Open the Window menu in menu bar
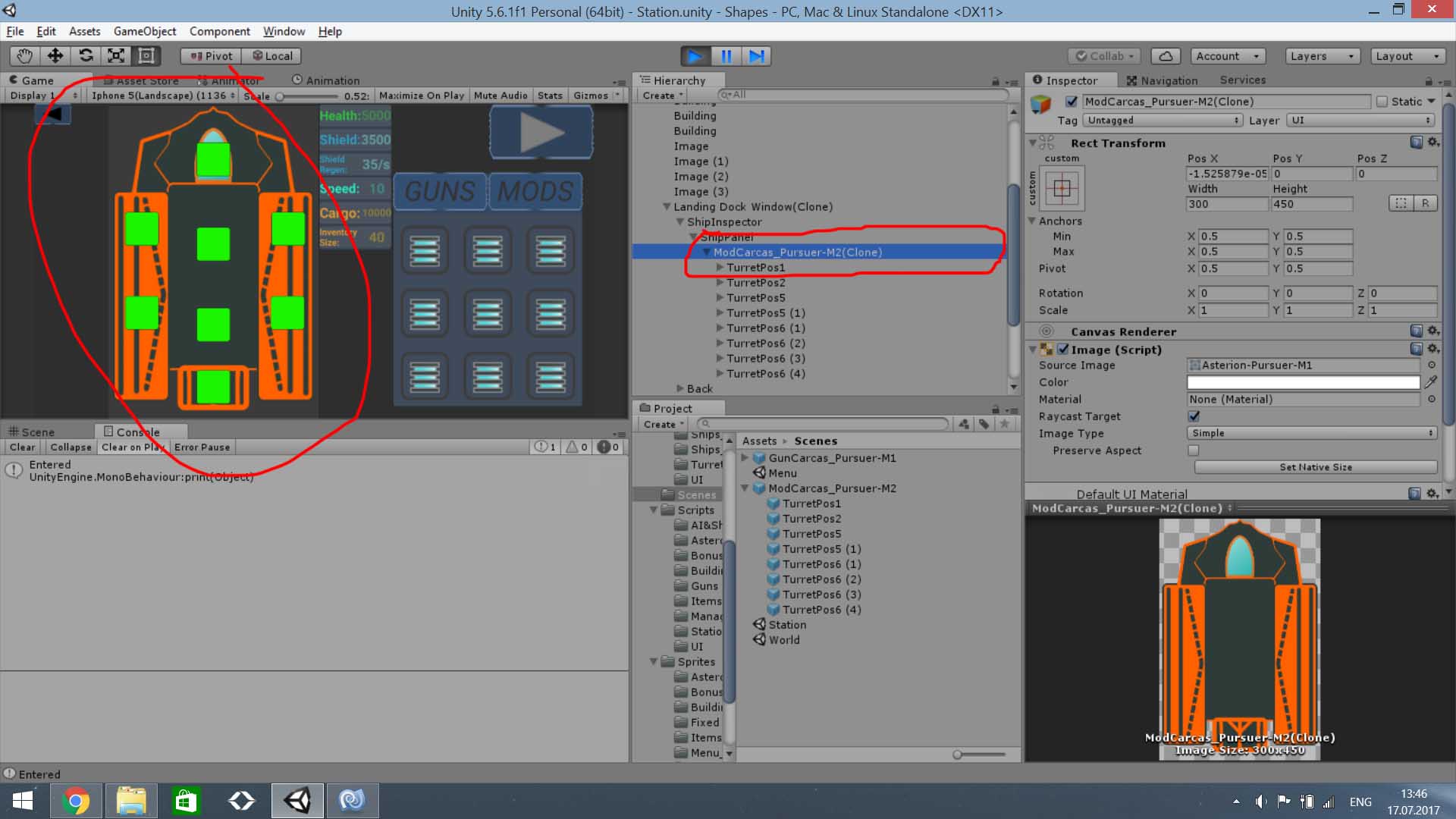This screenshot has width=1456, height=819. point(284,31)
